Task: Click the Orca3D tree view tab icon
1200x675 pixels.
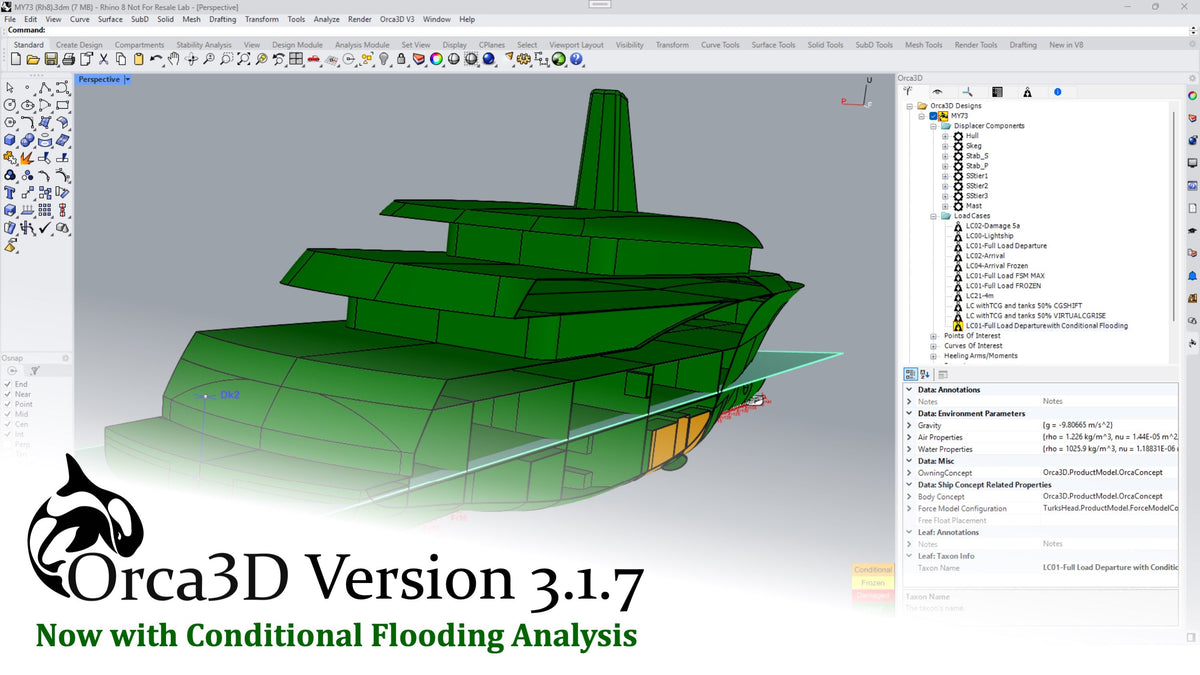Action: pos(908,92)
